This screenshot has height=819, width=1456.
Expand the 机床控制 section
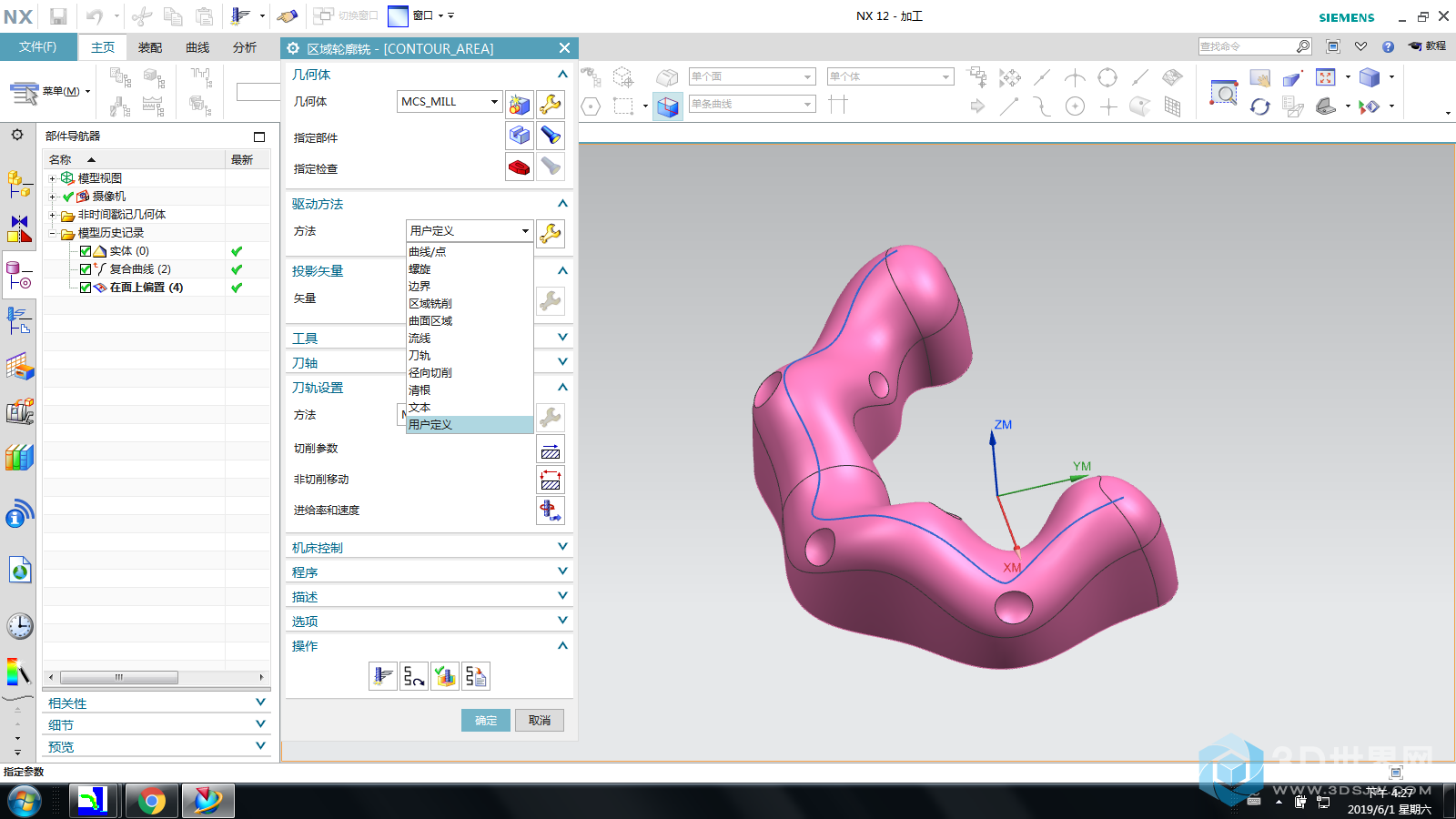point(562,547)
